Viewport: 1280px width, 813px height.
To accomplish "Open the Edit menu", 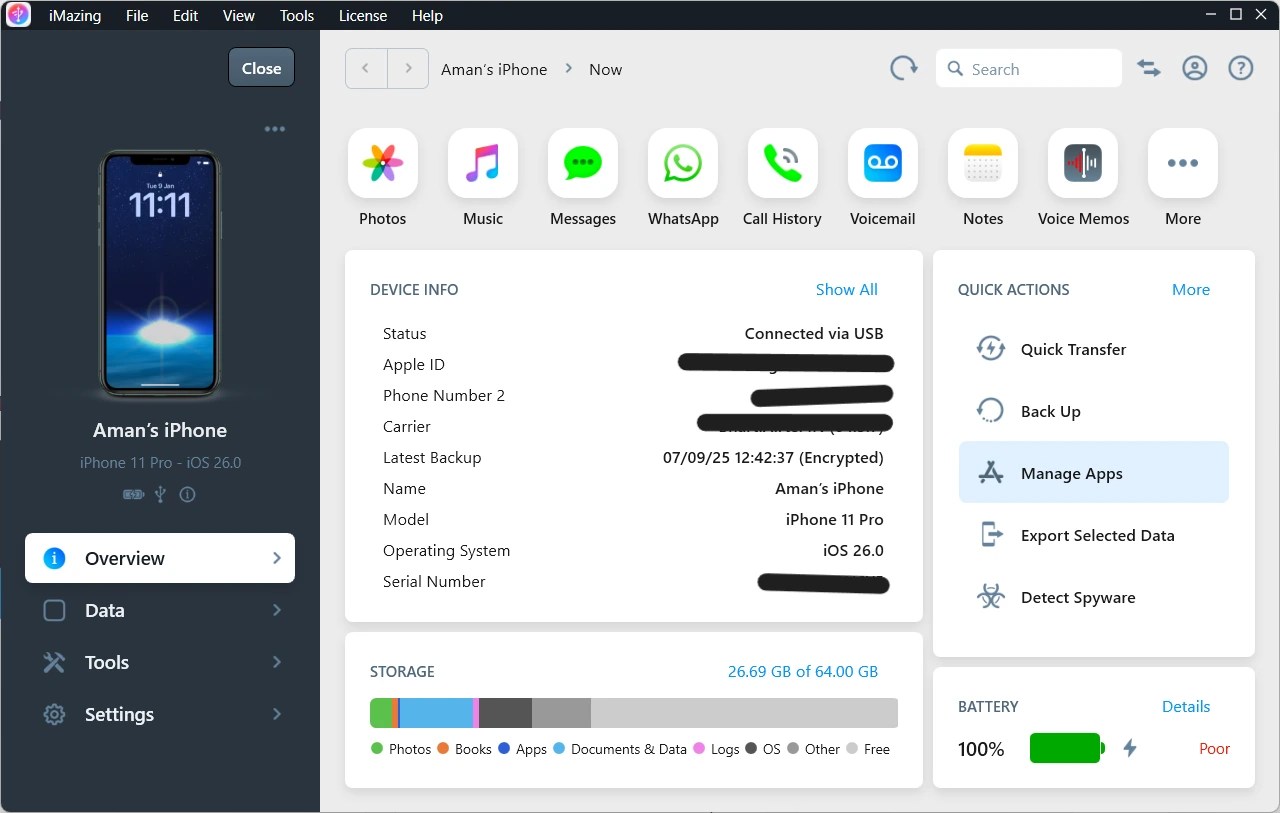I will pyautogui.click(x=185, y=15).
